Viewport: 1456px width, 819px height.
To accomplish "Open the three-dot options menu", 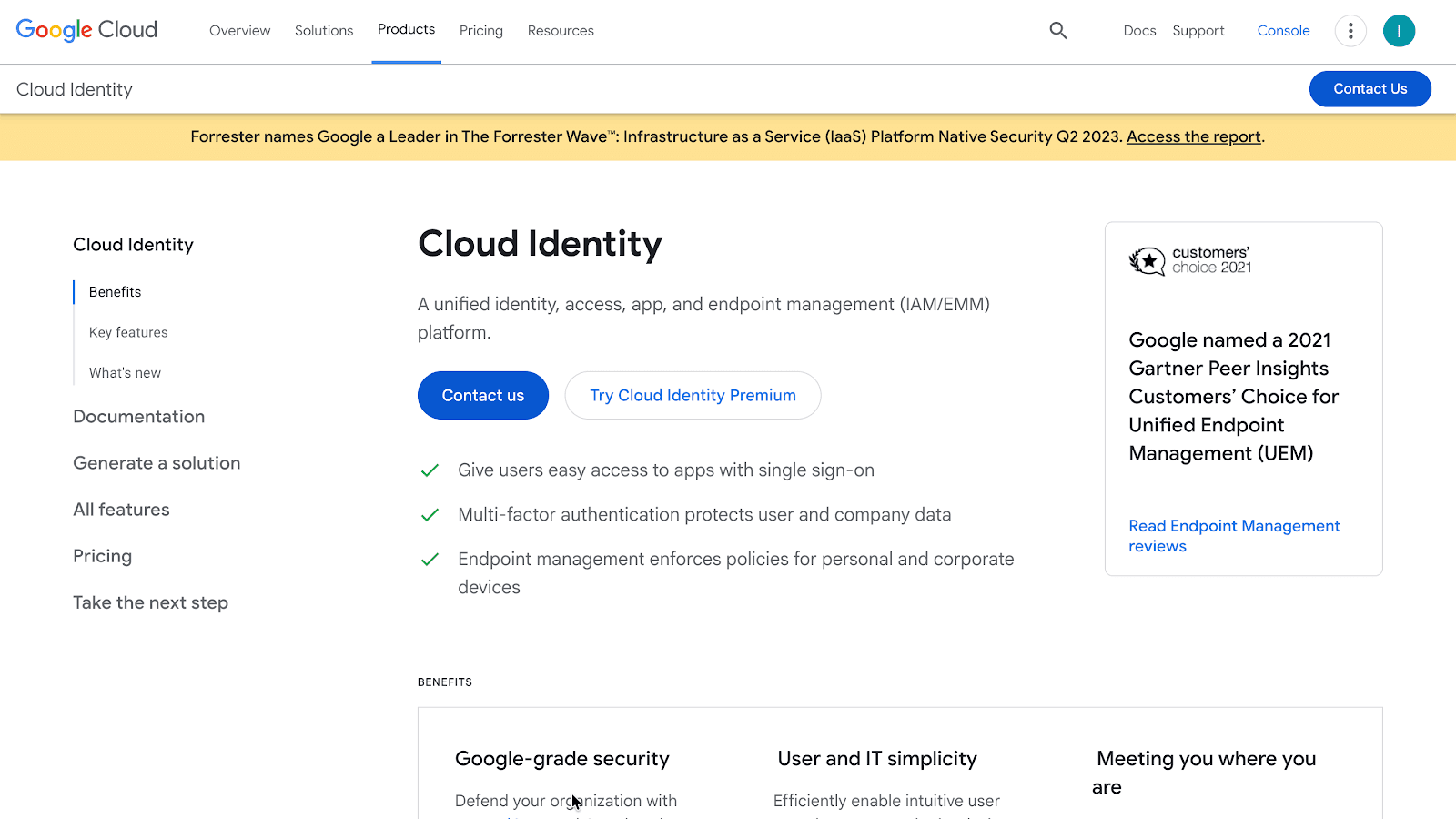I will tap(1350, 30).
